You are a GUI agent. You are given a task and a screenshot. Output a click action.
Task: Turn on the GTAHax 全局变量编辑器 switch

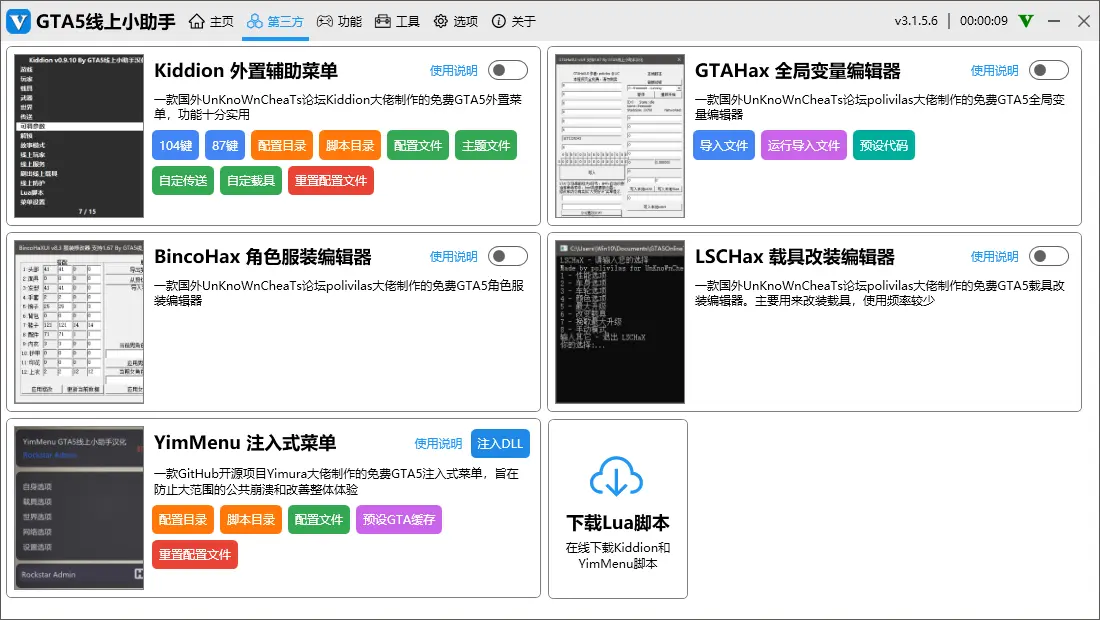(1049, 70)
